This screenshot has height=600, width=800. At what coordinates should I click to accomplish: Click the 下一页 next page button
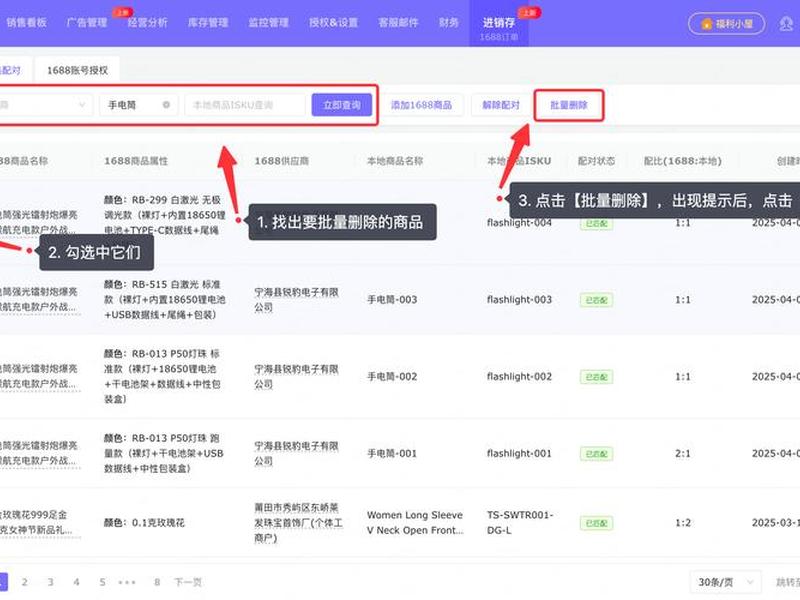click(188, 582)
